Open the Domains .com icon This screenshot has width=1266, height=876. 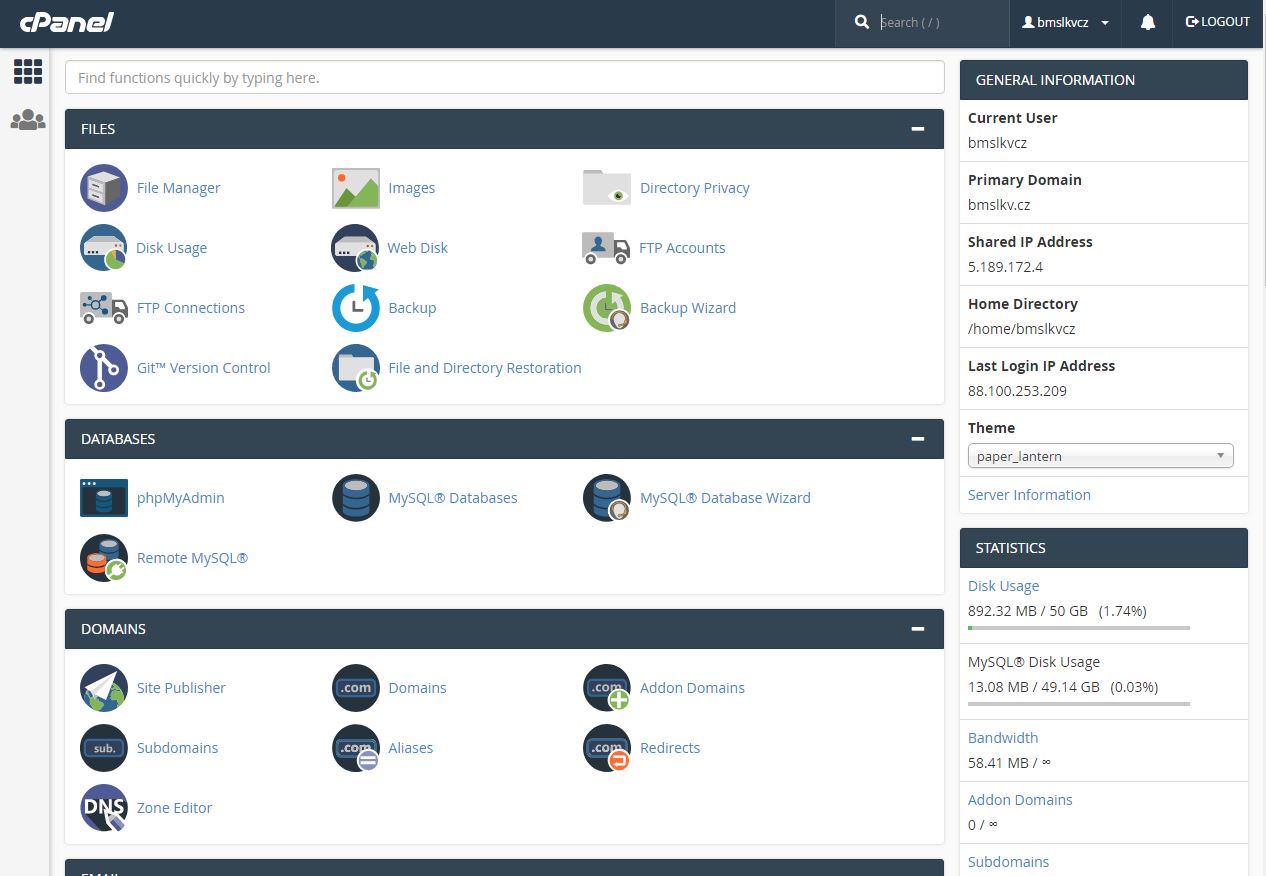(356, 688)
